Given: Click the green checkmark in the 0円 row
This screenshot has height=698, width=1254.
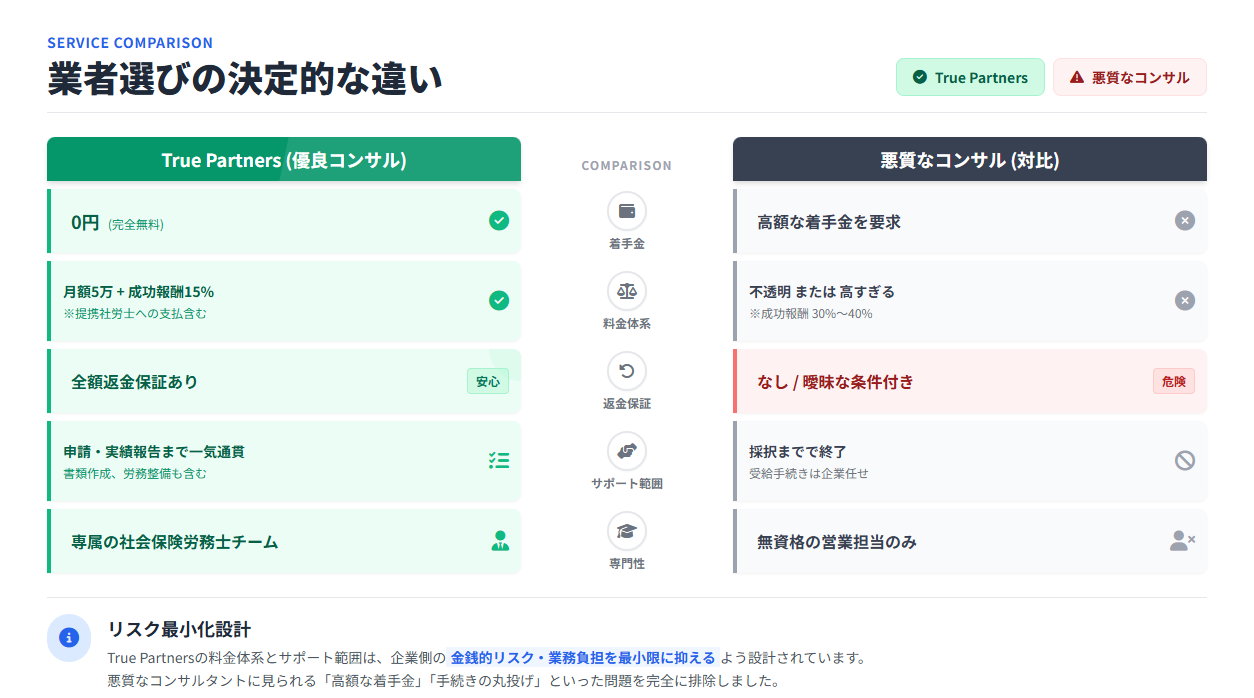Looking at the screenshot, I should coord(499,221).
